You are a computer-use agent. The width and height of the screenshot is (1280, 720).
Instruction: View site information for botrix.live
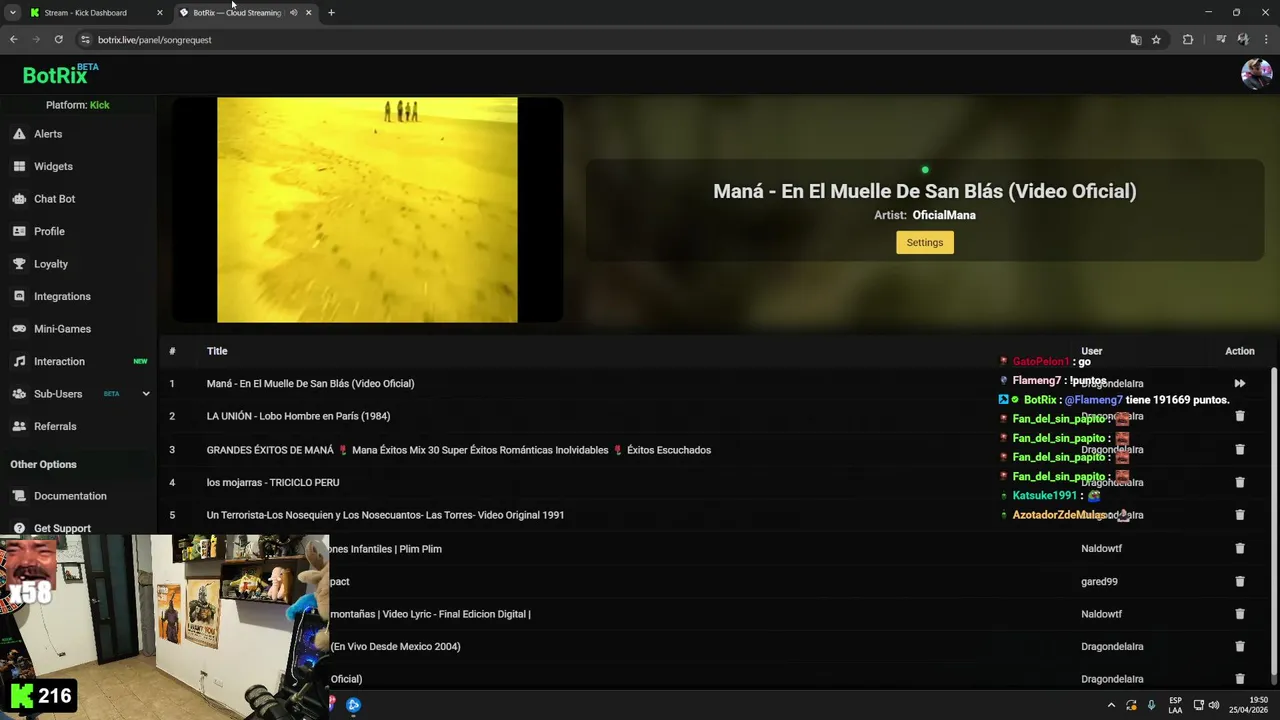[x=85, y=40]
